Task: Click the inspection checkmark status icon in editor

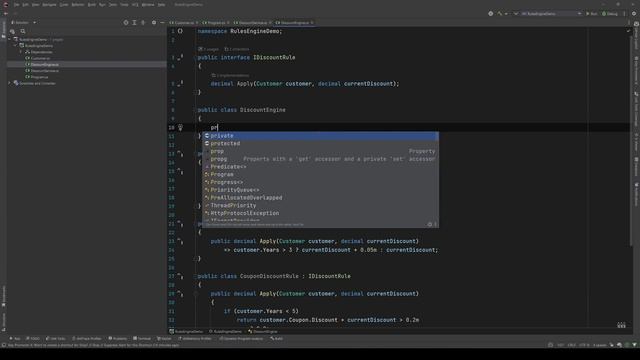Action: pos(629,31)
